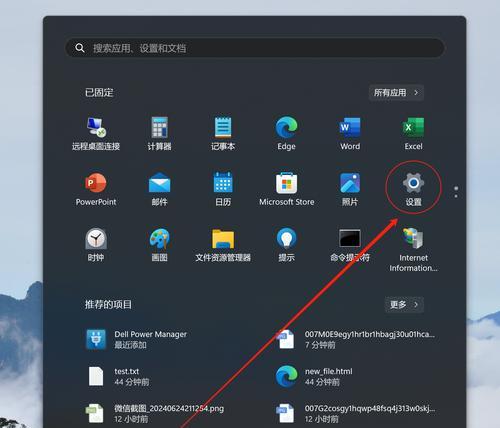Viewport: 500px width, 428px height.
Task: Click the new_file.html Edge icon
Action: pyautogui.click(x=286, y=376)
